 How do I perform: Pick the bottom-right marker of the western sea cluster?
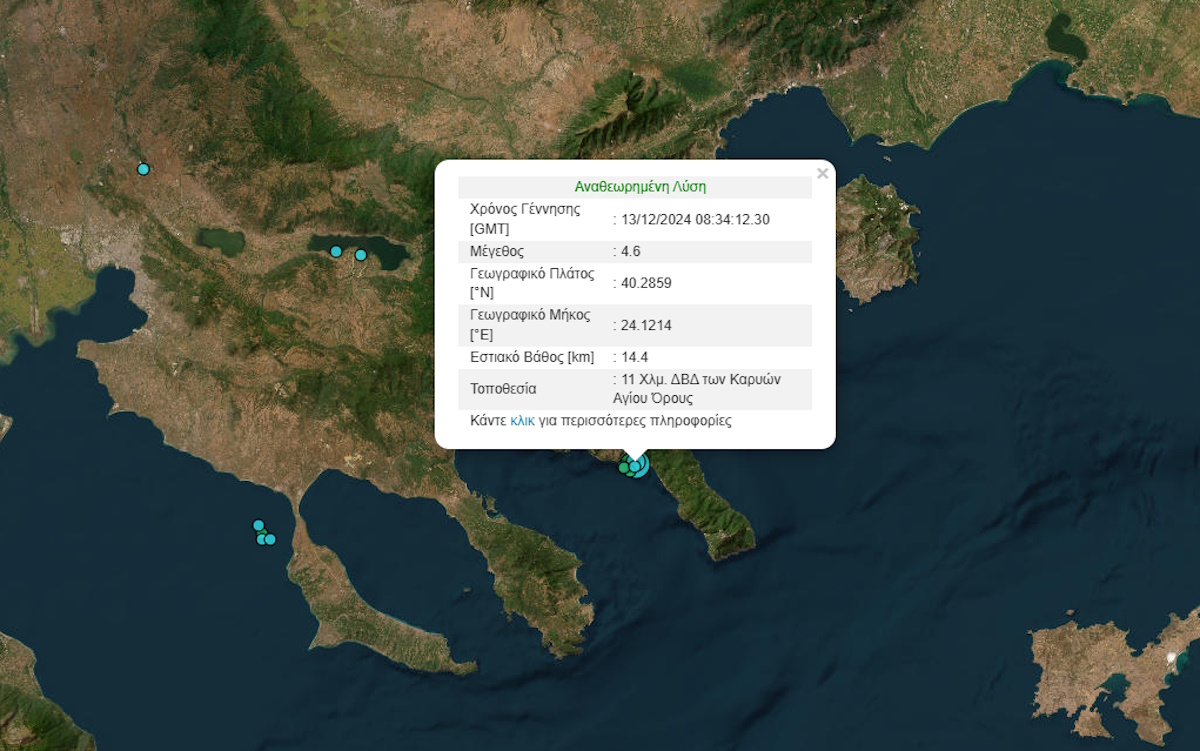click(x=270, y=540)
